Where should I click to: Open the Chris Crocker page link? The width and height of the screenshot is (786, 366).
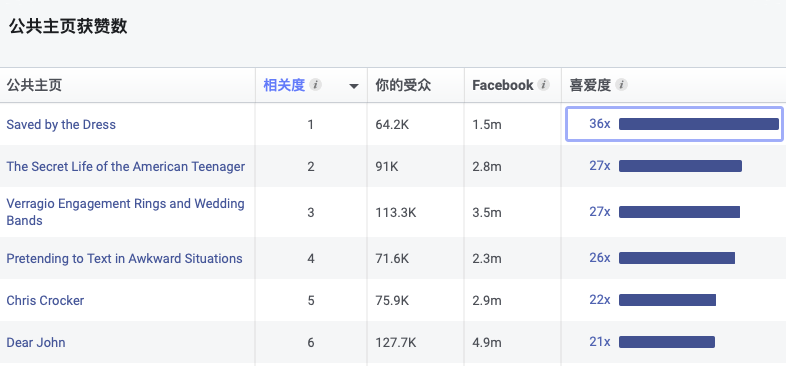click(45, 300)
